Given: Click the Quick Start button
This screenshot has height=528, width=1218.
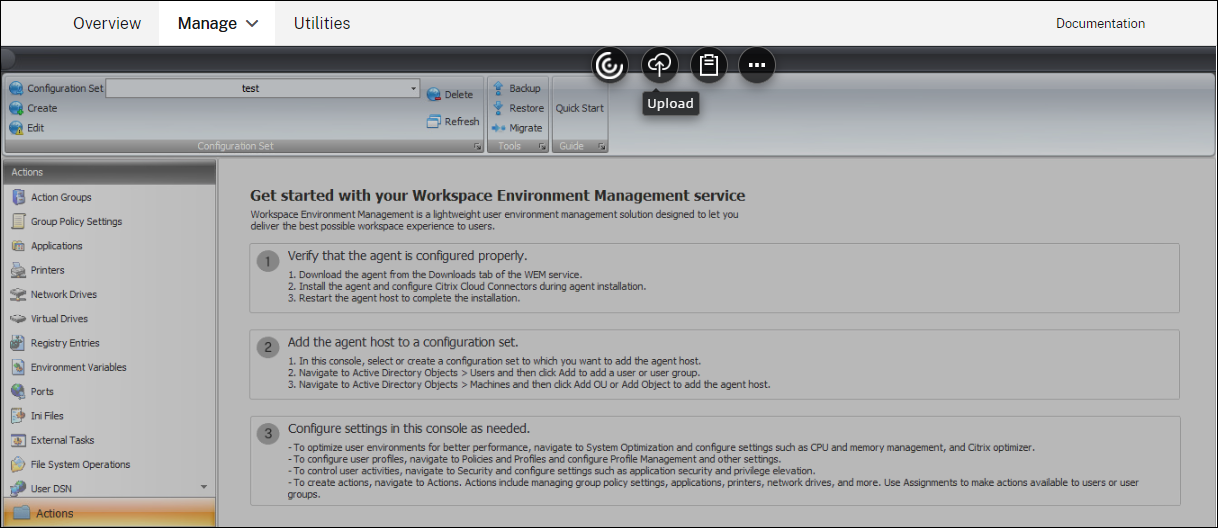Looking at the screenshot, I should (580, 108).
